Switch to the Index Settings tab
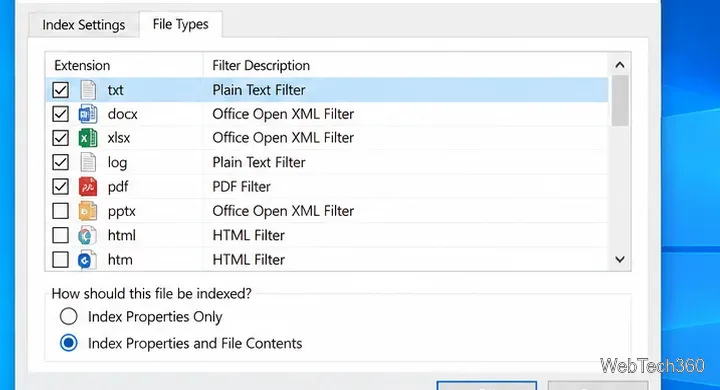 84,24
